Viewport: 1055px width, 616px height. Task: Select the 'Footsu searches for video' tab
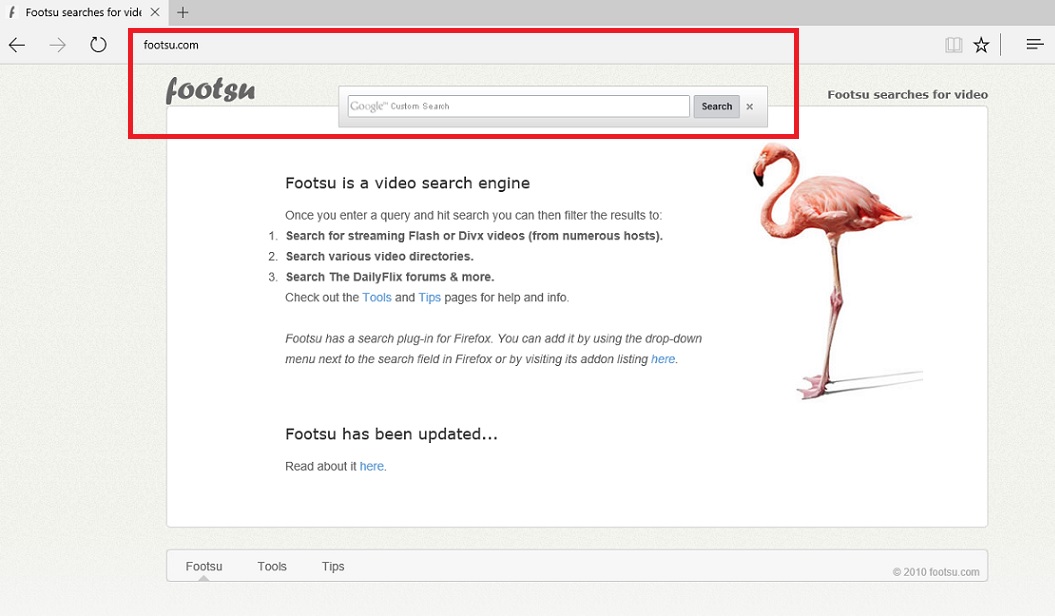pos(80,13)
